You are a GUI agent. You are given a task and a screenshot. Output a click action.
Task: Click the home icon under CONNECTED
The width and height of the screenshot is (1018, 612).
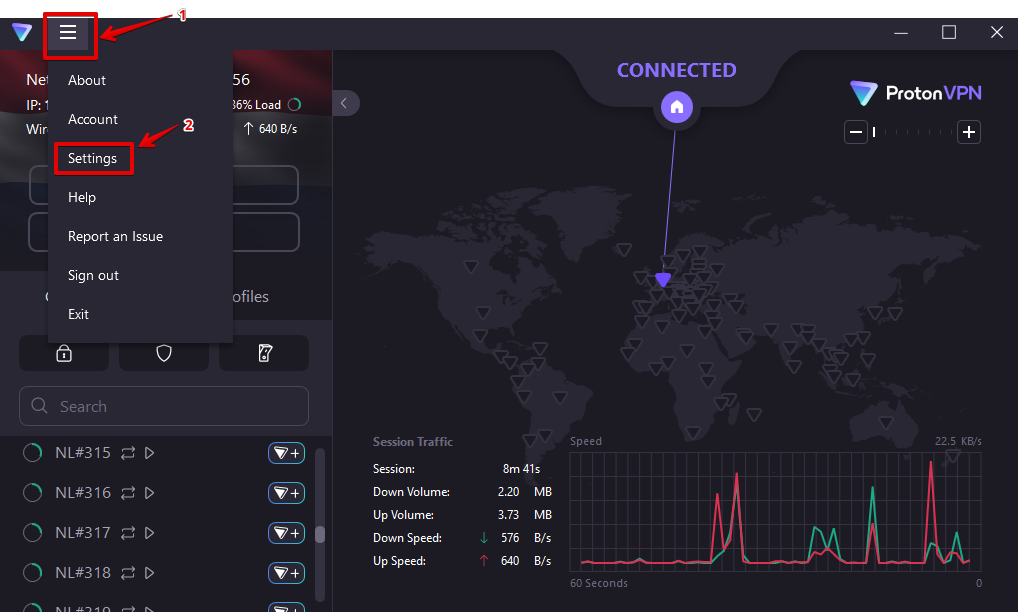(x=677, y=107)
